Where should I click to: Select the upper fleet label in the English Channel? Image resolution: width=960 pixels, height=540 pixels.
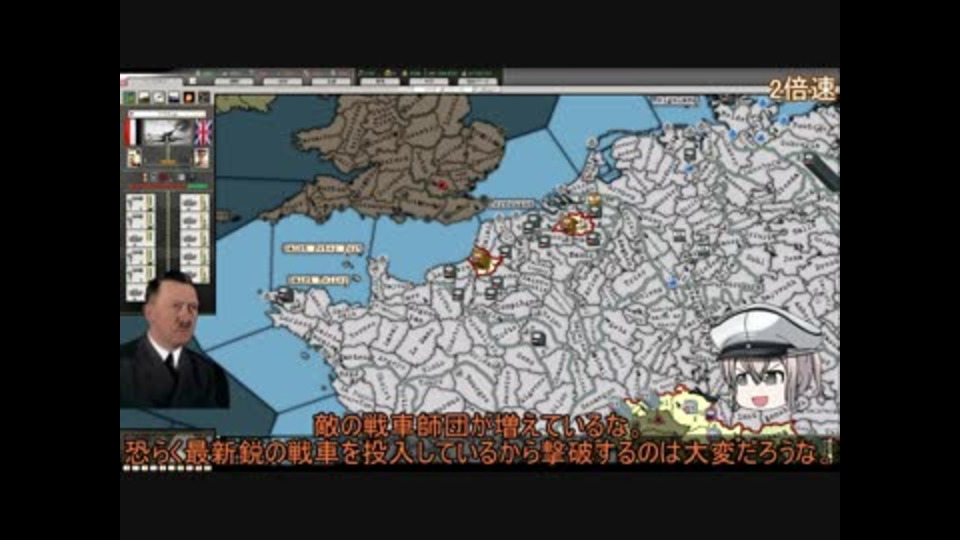(x=323, y=249)
